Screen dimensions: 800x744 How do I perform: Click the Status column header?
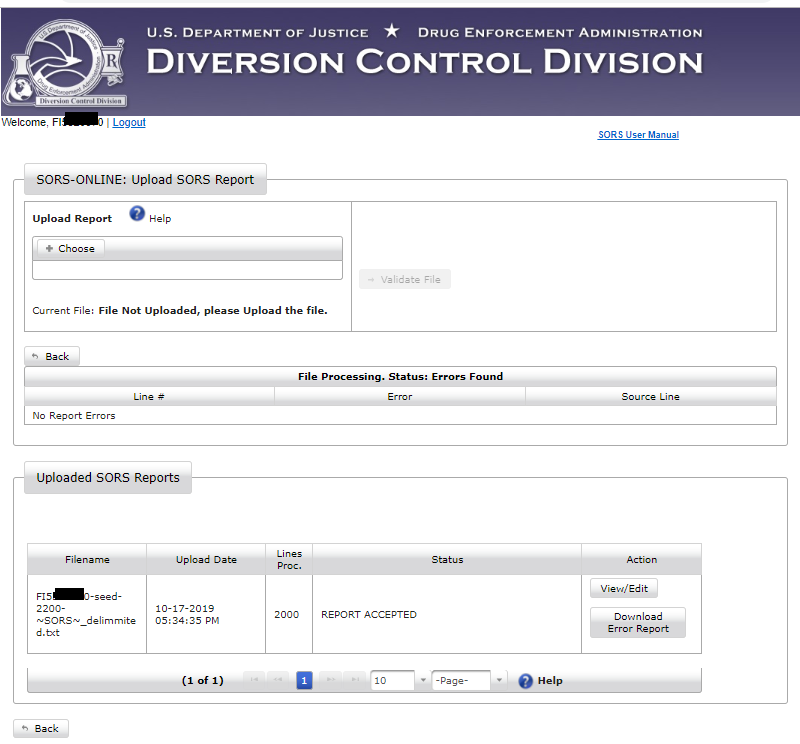coord(447,559)
